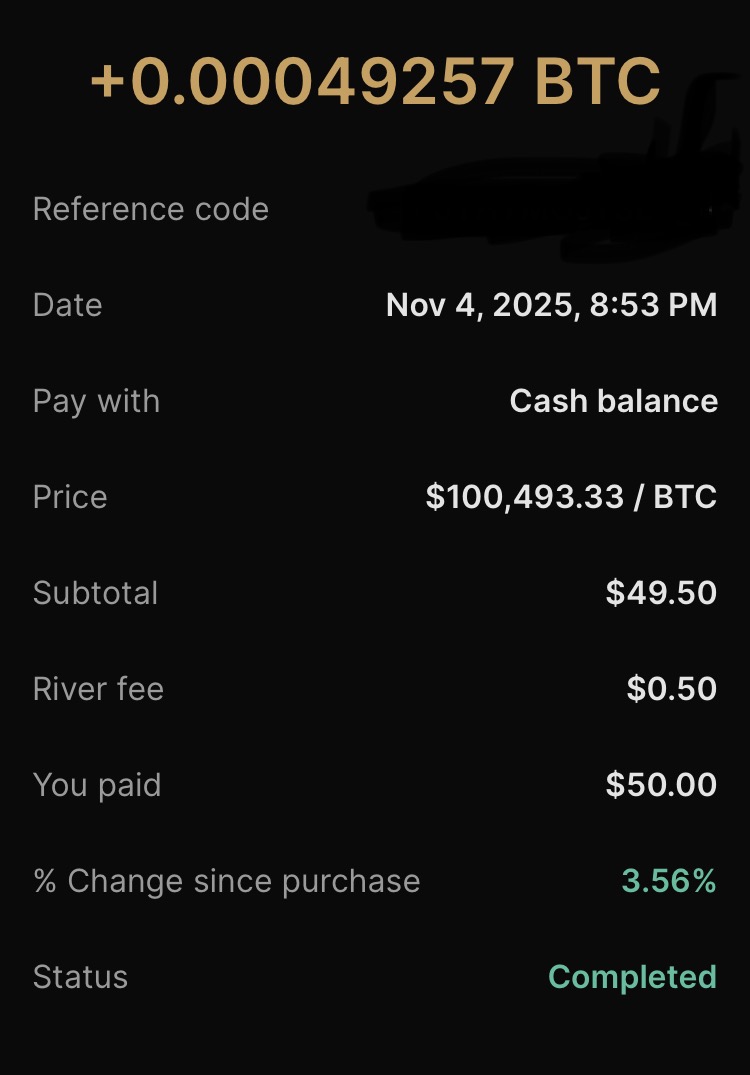The width and height of the screenshot is (750, 1075).
Task: Click the gold BTC unit in the header
Action: pyautogui.click(x=597, y=80)
